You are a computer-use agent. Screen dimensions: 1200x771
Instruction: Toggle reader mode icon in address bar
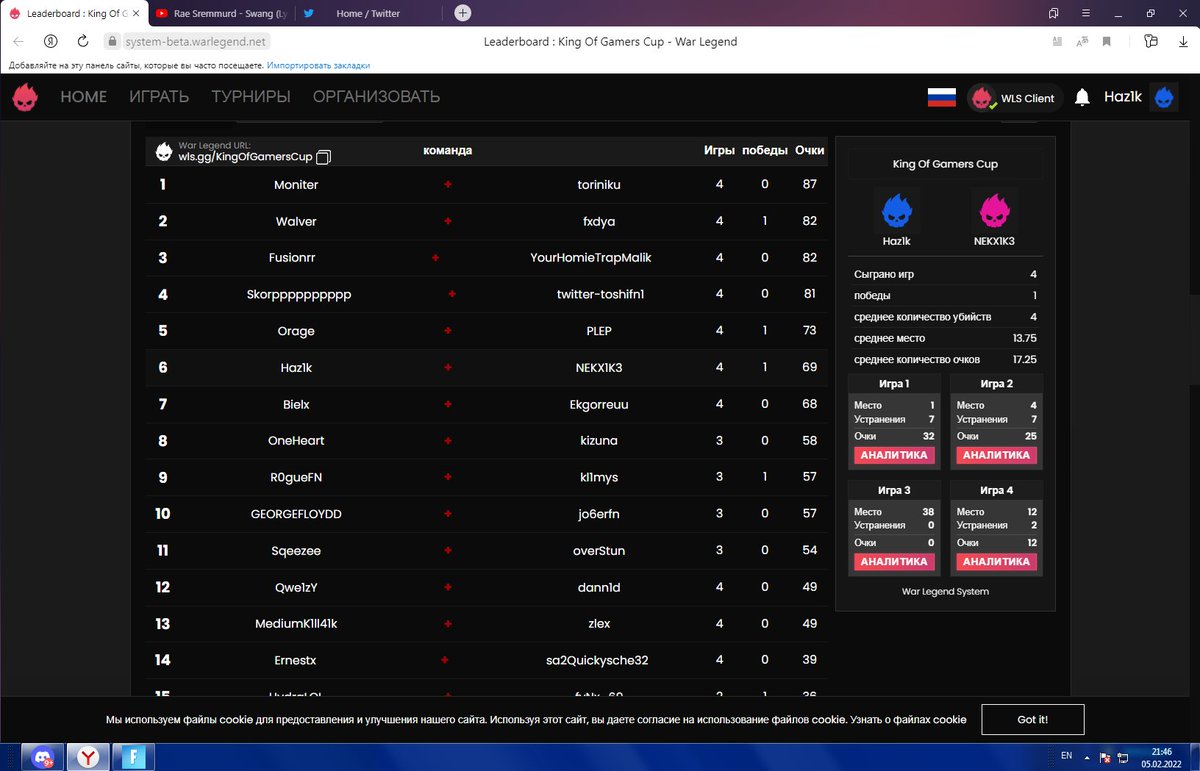1058,42
